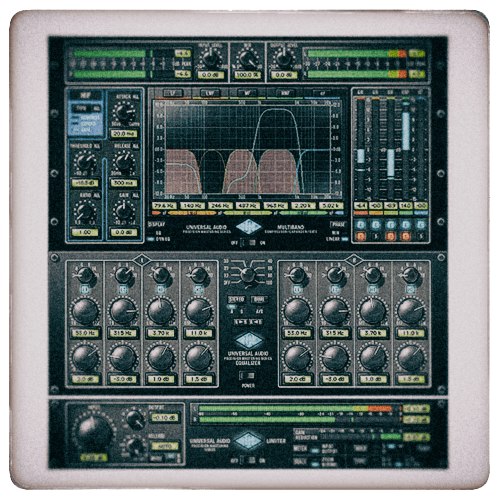Image resolution: width=500 pixels, height=500 pixels.
Task: Click R channel 55.0 Hz band type icon
Action: pyautogui.click(x=297, y=289)
